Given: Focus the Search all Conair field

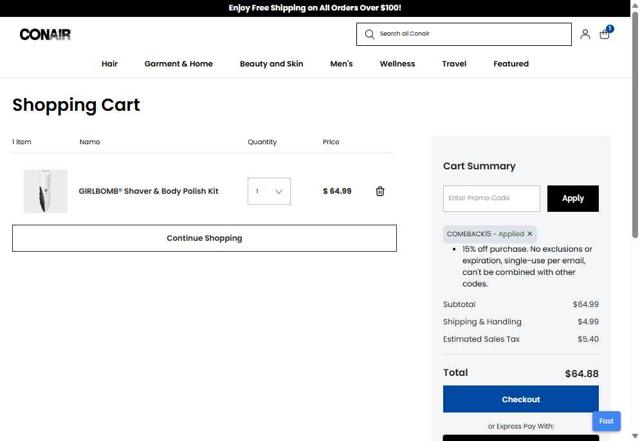Looking at the screenshot, I should (x=464, y=34).
